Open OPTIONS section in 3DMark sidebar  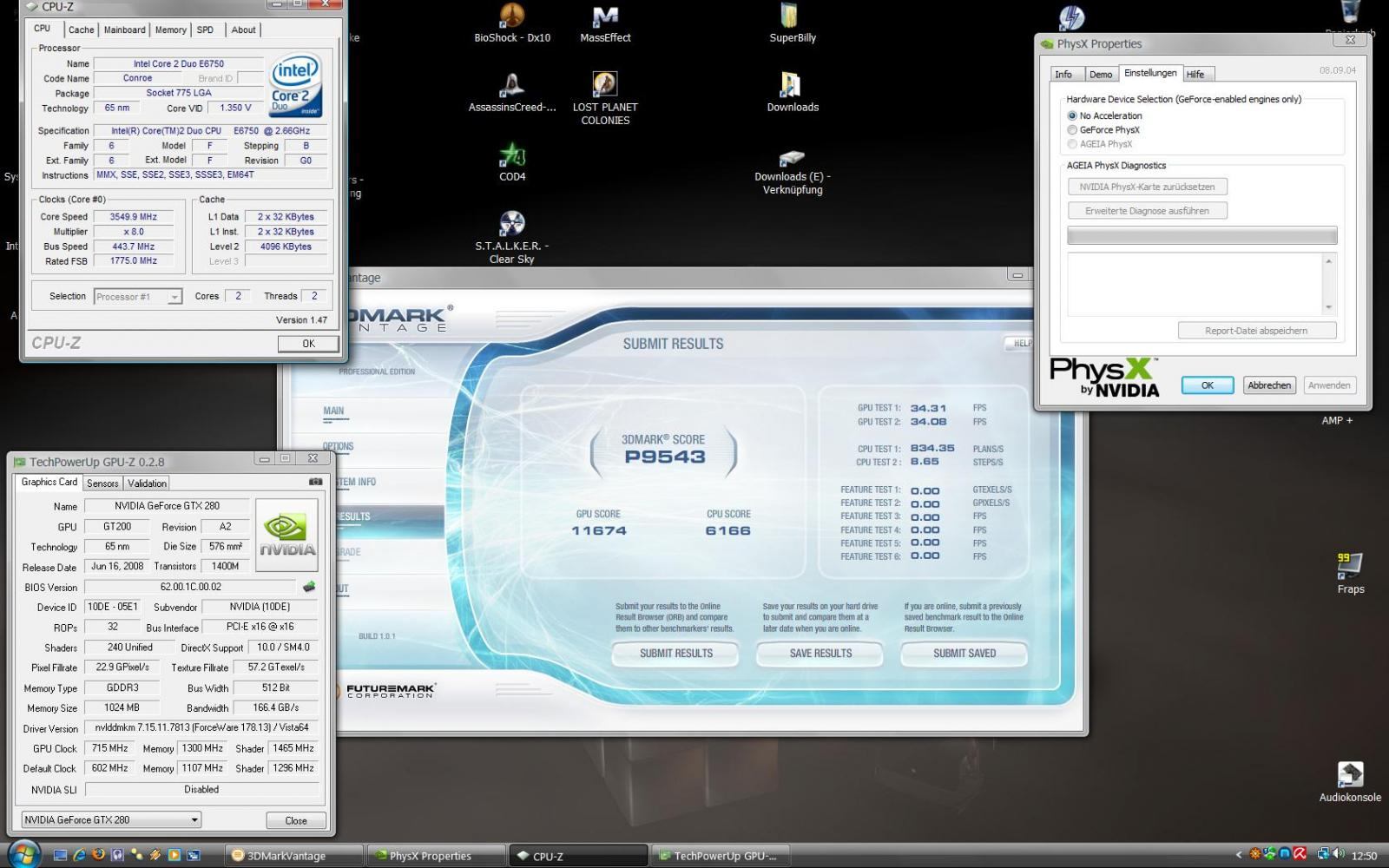click(338, 447)
